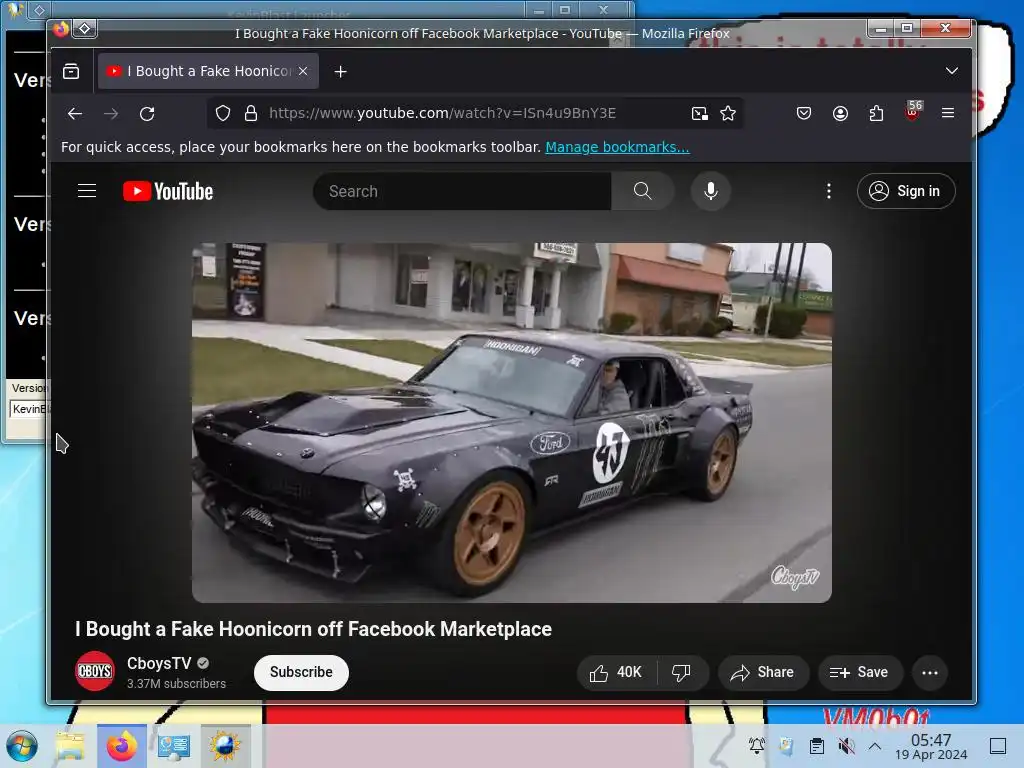Open the Firefox account icon
Viewport: 1024px width, 768px height.
[840, 114]
